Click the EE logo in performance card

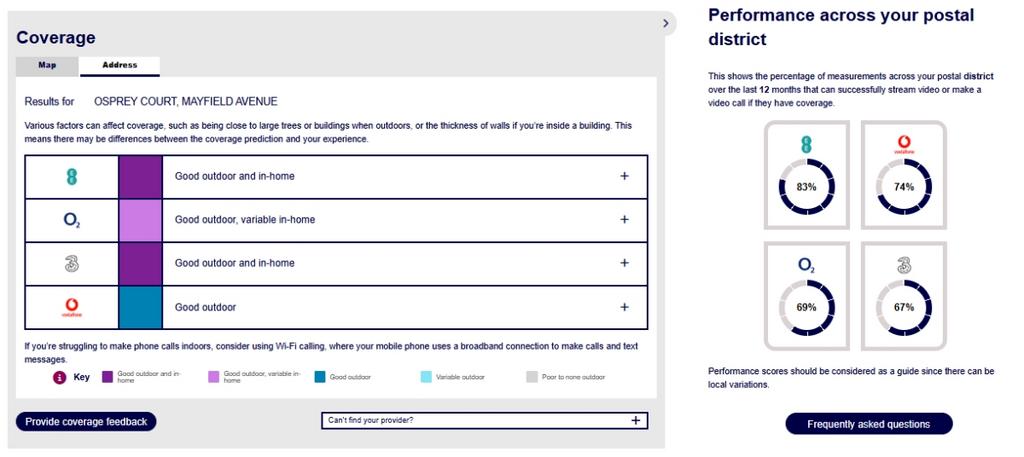(806, 145)
